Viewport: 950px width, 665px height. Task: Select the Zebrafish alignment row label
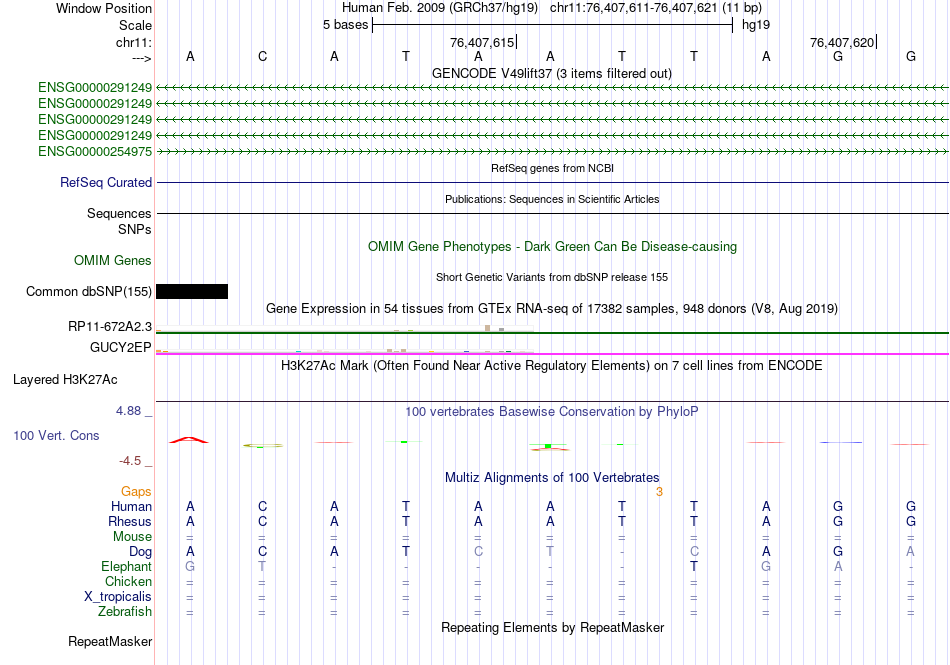click(125, 611)
